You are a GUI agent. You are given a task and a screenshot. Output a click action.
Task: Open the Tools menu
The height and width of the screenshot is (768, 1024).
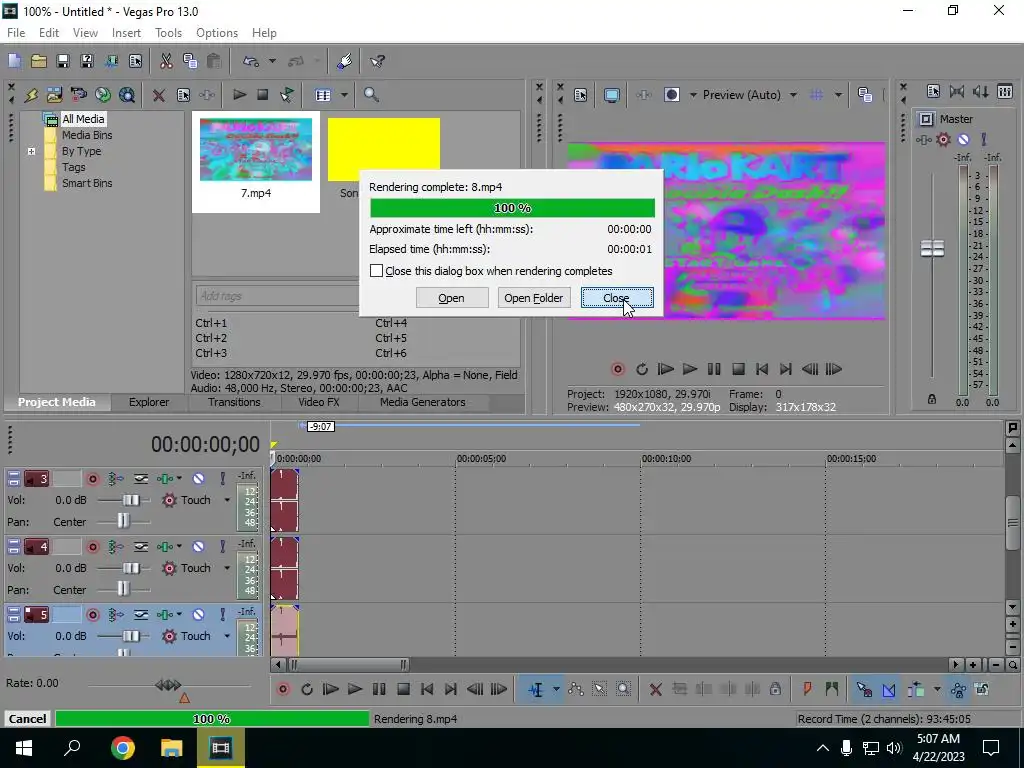point(168,33)
